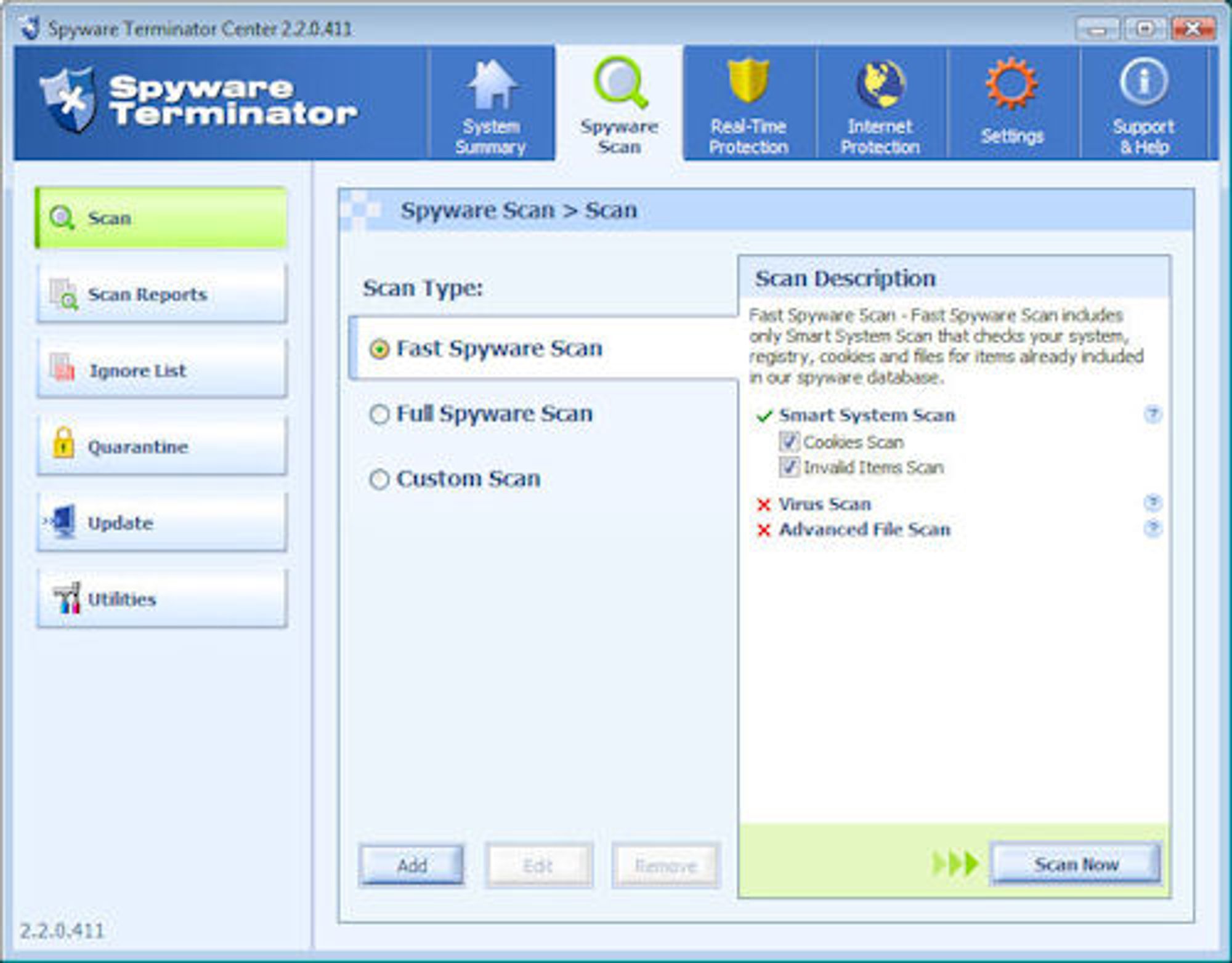Click the version number 2.2.0.411 at bottom
This screenshot has height=963, width=1232.
(62, 930)
